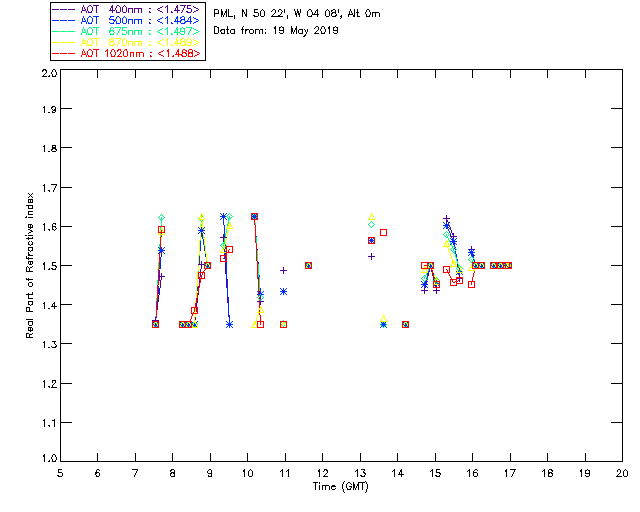The image size is (640, 512).
Task: Click the y-axis tick label 1.7
Action: [x=49, y=188]
